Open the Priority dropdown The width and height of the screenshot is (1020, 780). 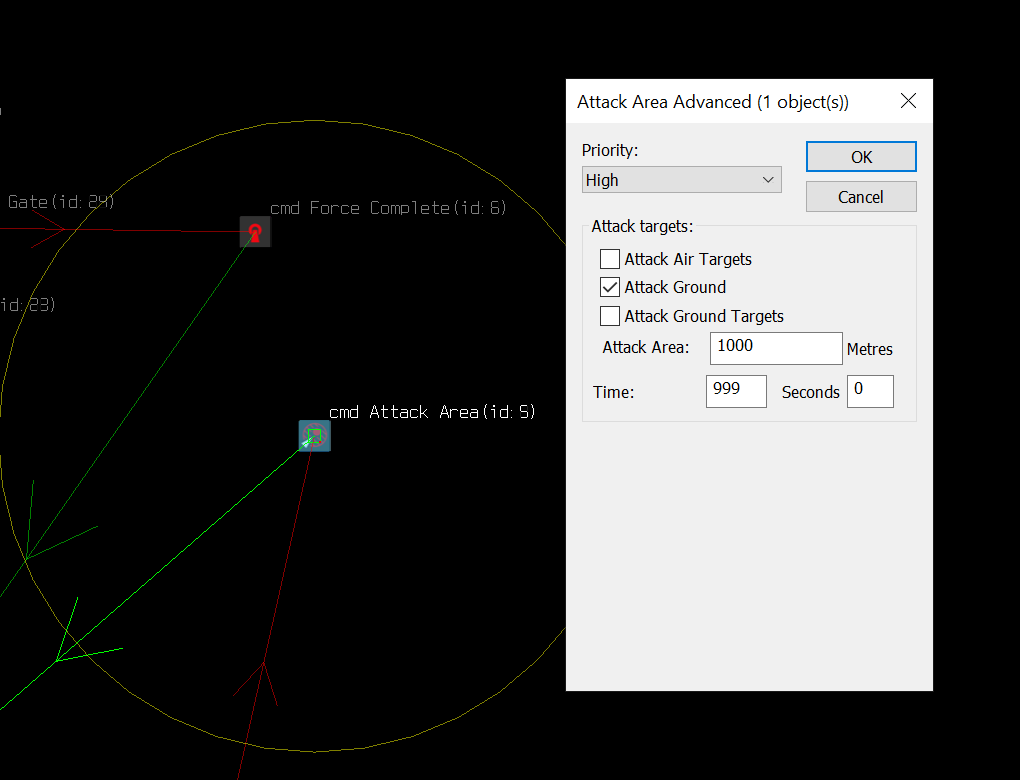pos(681,180)
